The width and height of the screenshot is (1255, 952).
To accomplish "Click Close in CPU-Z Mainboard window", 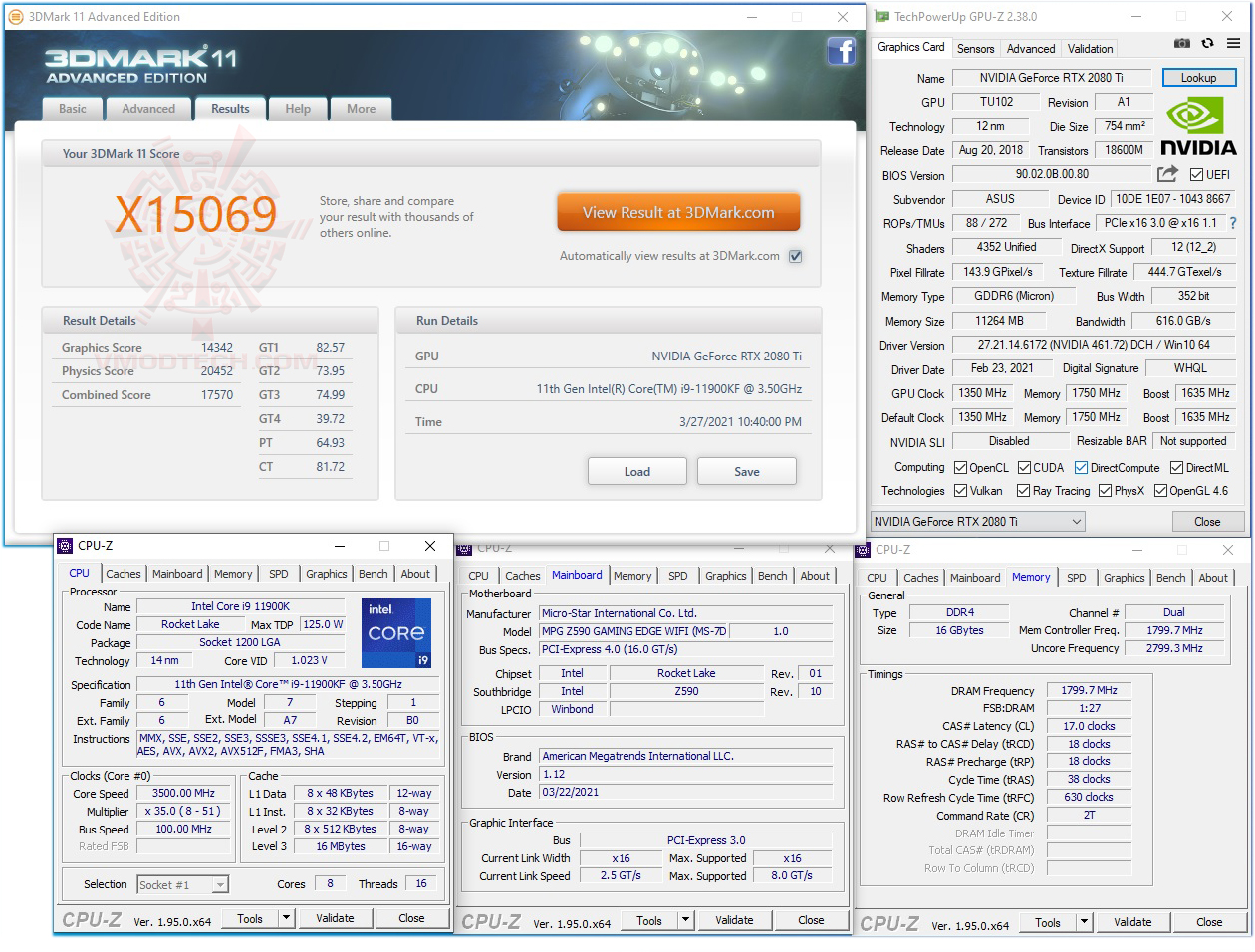I will pyautogui.click(x=811, y=920).
